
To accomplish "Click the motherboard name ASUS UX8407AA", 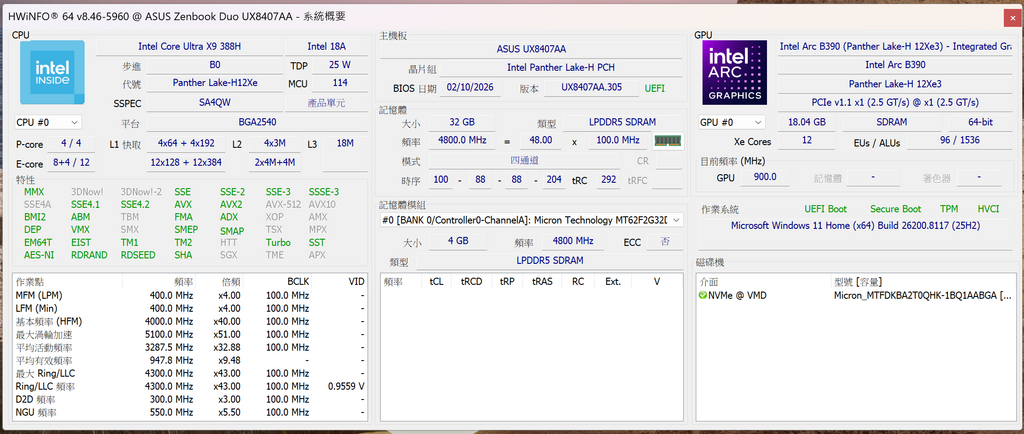I will coord(531,49).
